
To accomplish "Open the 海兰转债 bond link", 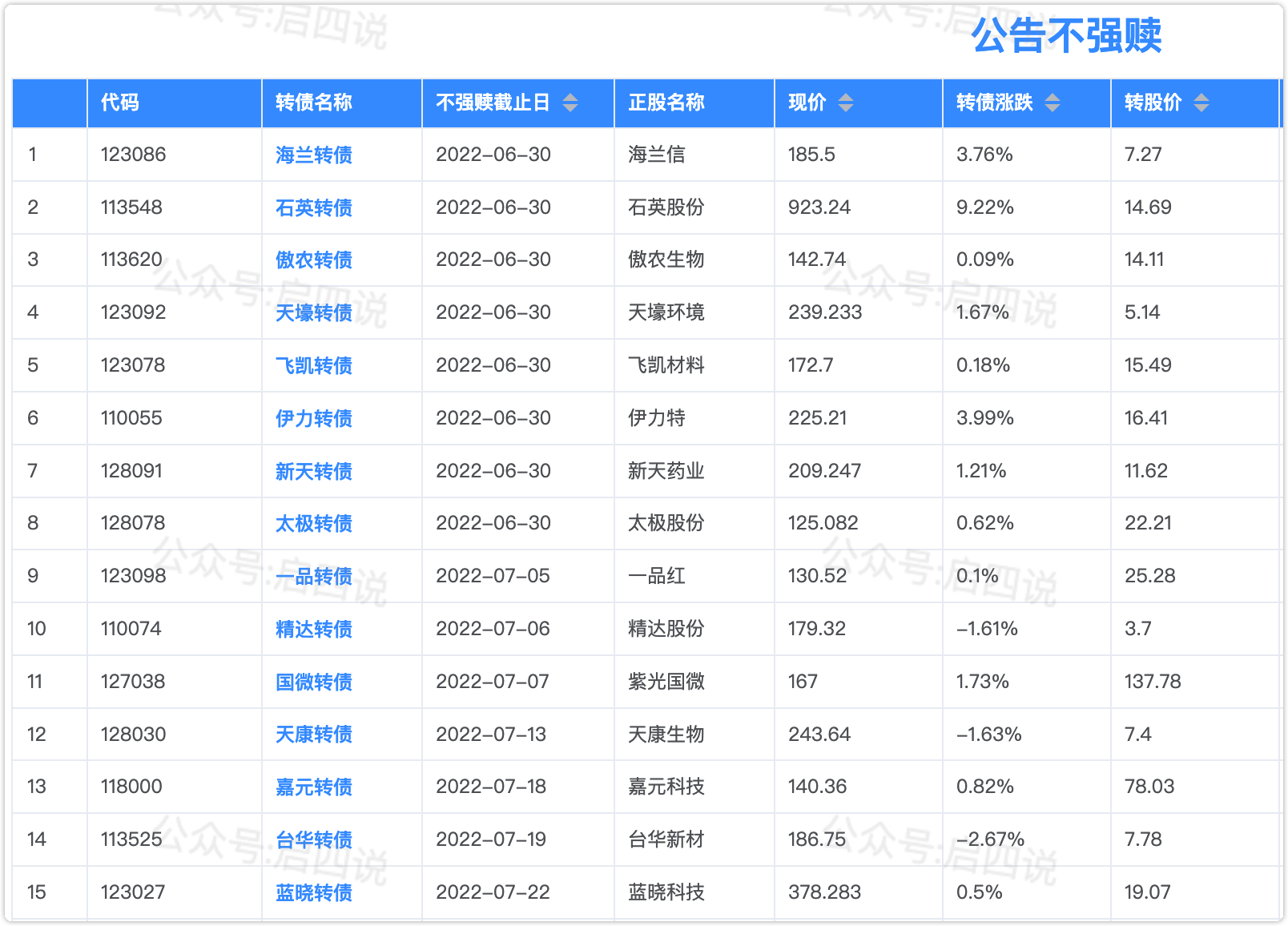I will (x=312, y=155).
